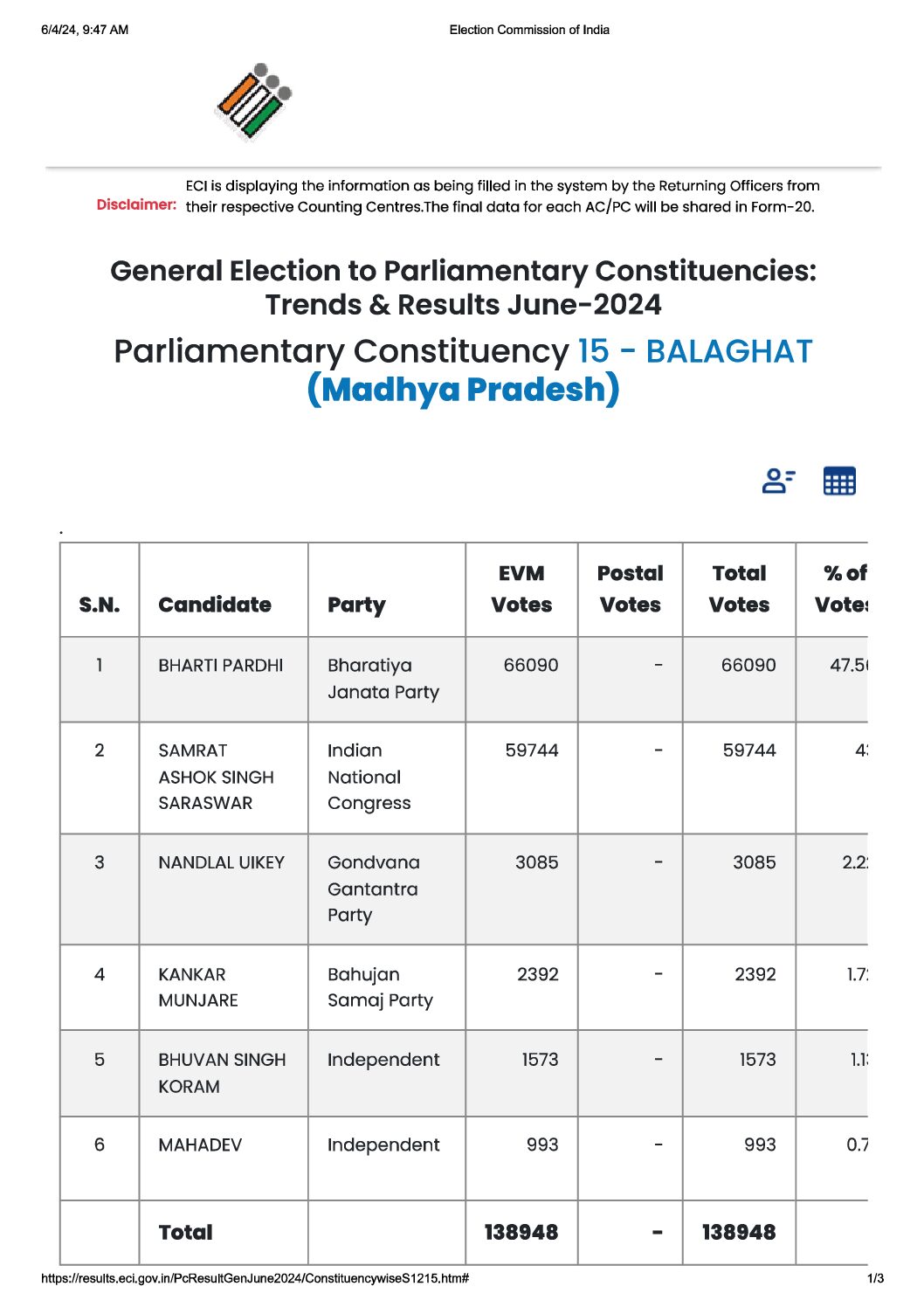Click the NANDLAL UIKEY row name

pyautogui.click(x=222, y=863)
